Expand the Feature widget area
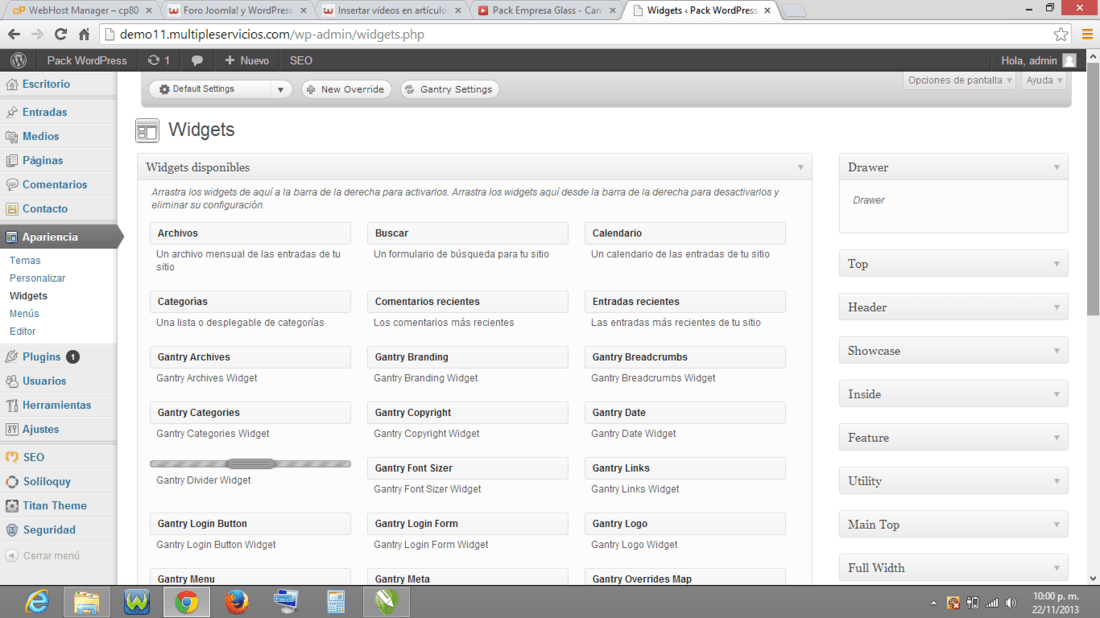The image size is (1100, 618). point(1057,438)
